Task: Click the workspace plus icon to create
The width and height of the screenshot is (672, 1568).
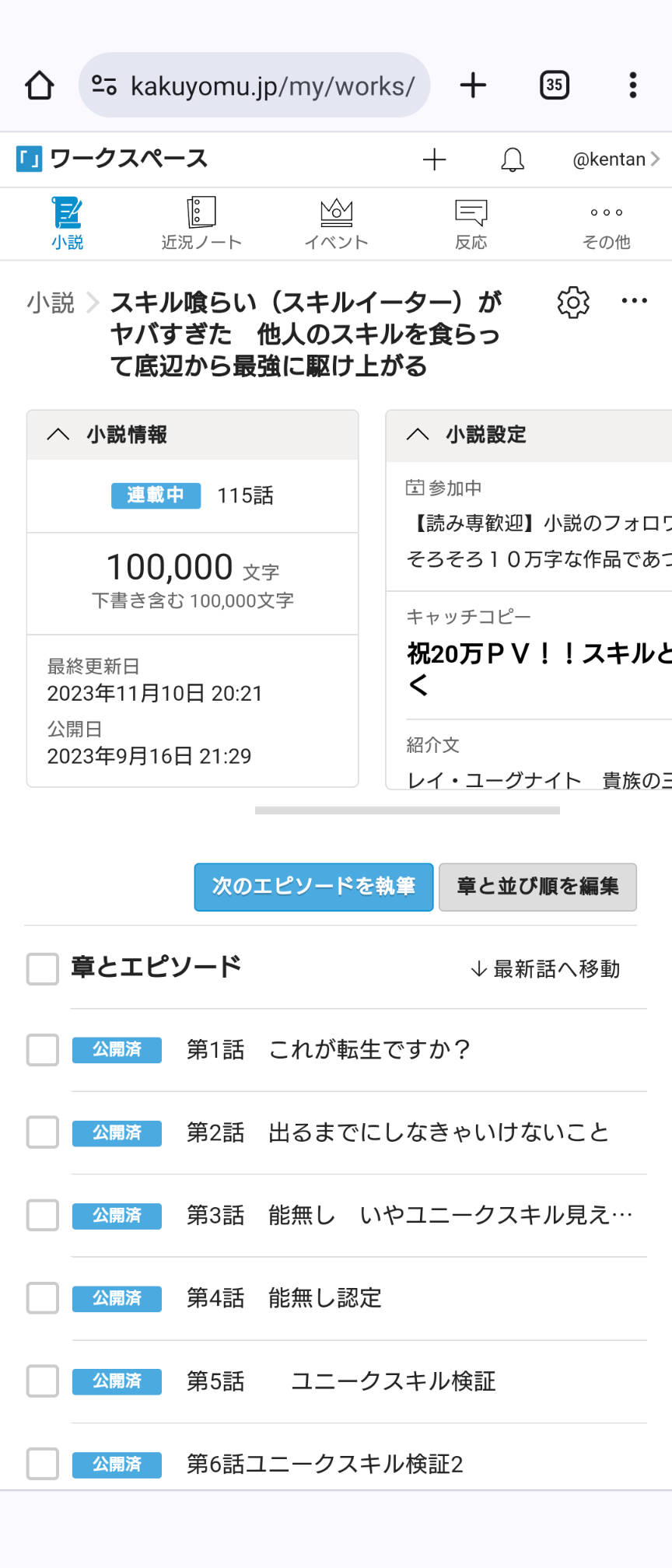Action: coord(434,160)
